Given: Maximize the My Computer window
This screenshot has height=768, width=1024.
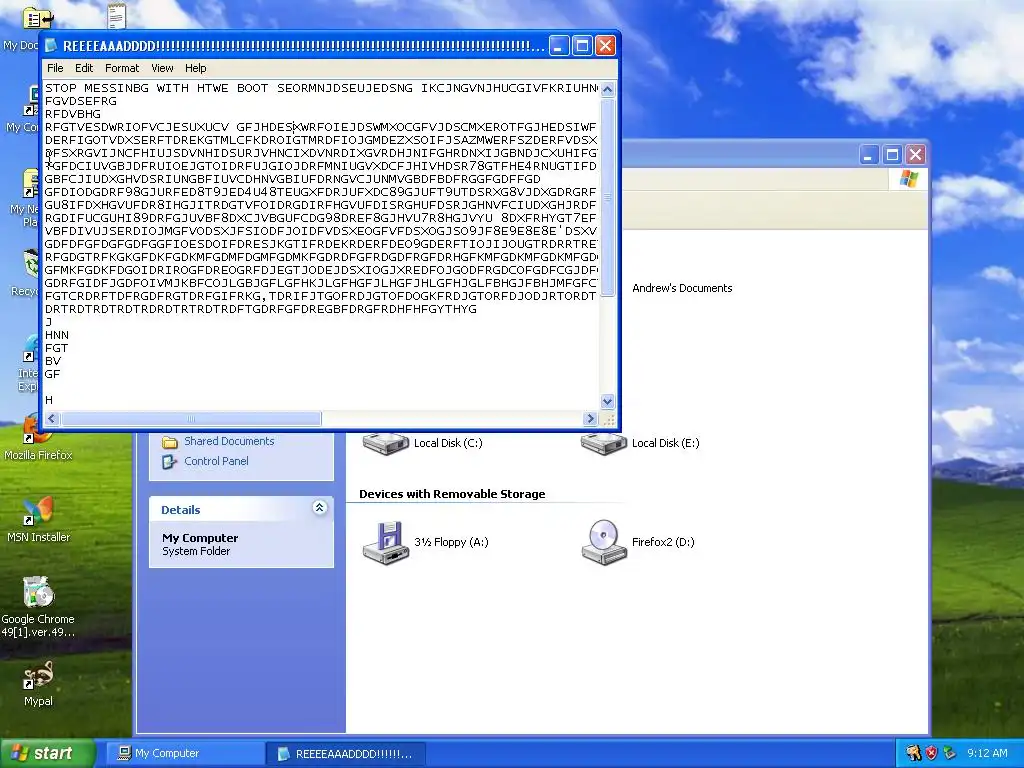Looking at the screenshot, I should pyautogui.click(x=892, y=155).
